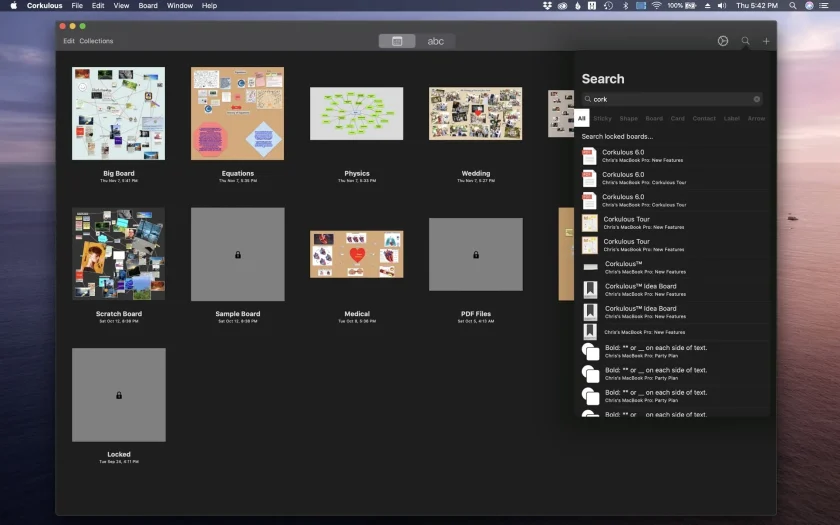Select the Locked board title label

[x=119, y=454]
